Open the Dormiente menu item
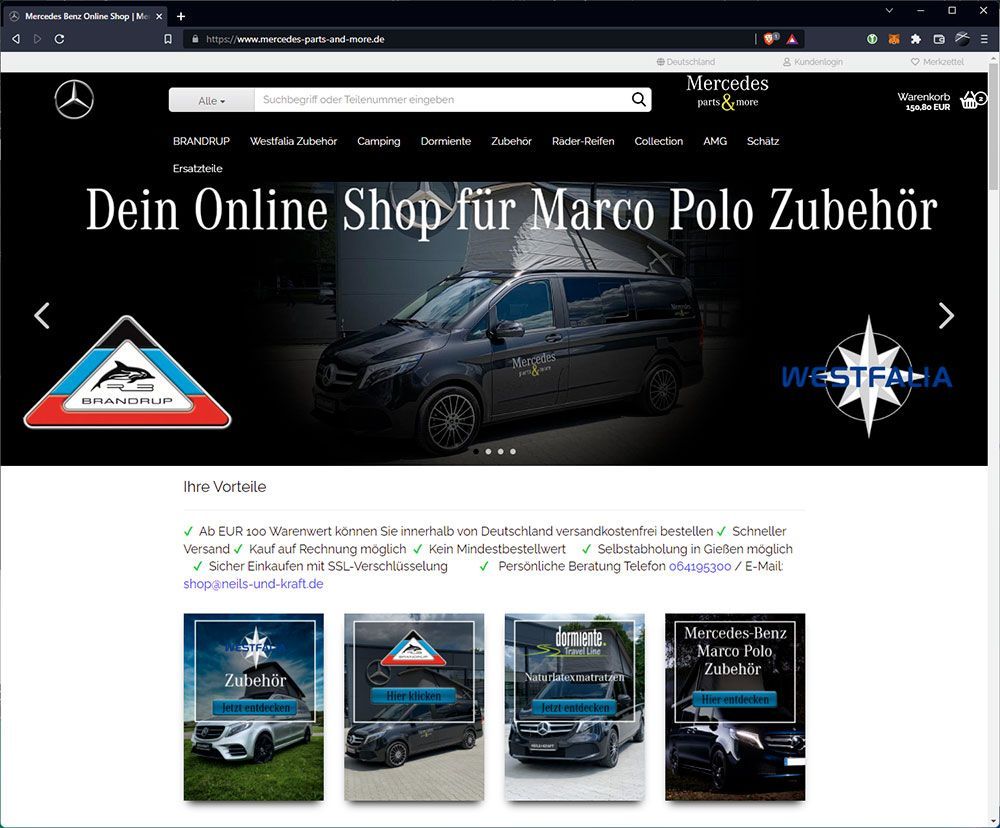1000x828 pixels. pyautogui.click(x=446, y=141)
